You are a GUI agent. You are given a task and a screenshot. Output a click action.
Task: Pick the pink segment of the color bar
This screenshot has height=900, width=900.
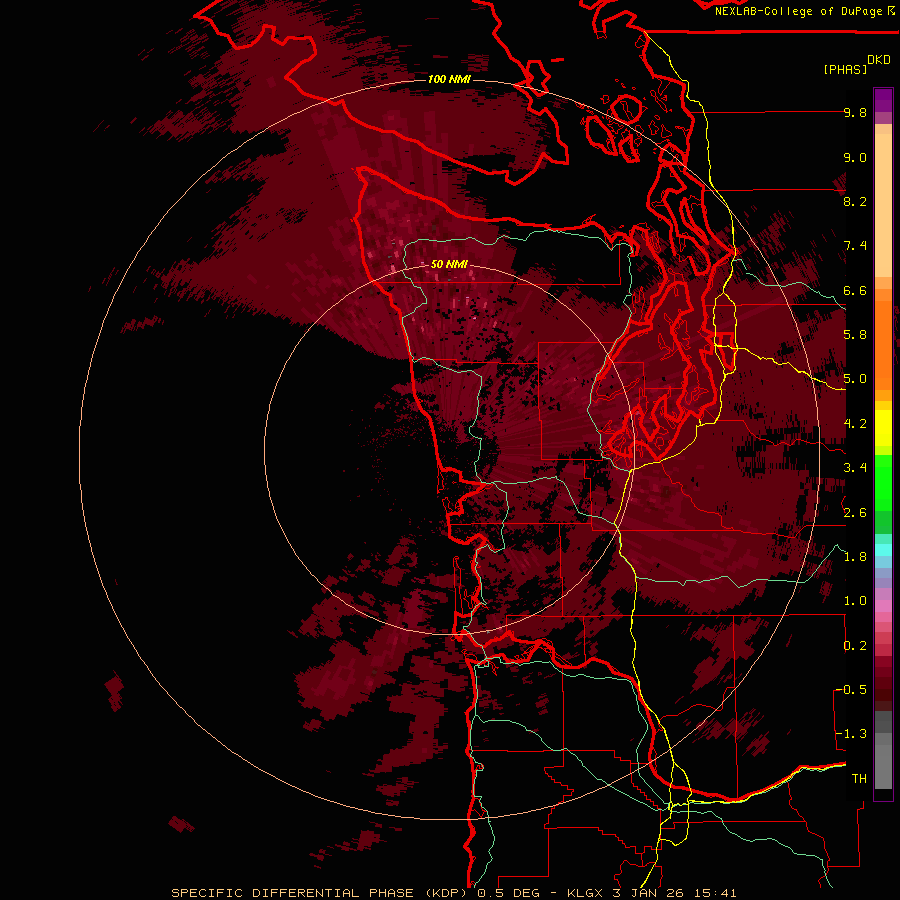[x=883, y=606]
